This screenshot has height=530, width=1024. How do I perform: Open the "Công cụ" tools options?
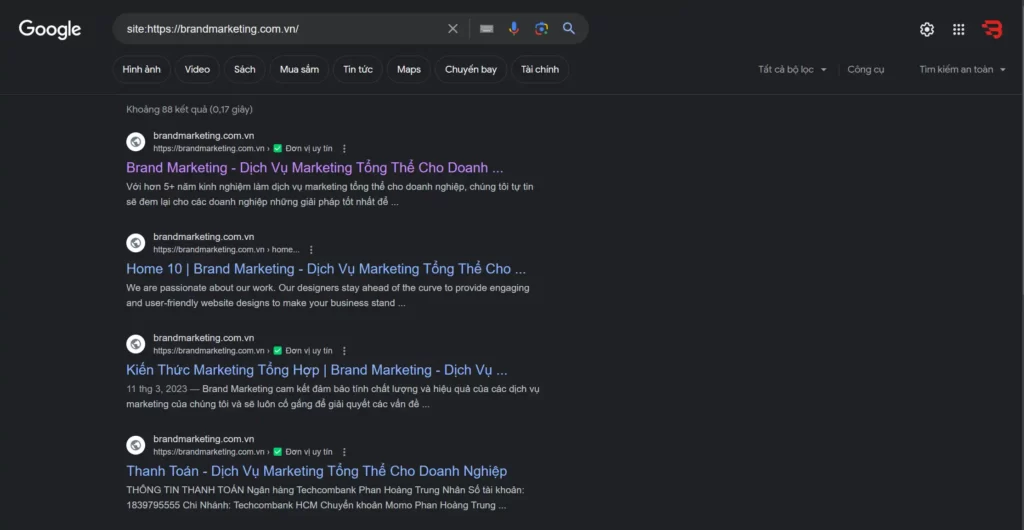click(x=866, y=70)
